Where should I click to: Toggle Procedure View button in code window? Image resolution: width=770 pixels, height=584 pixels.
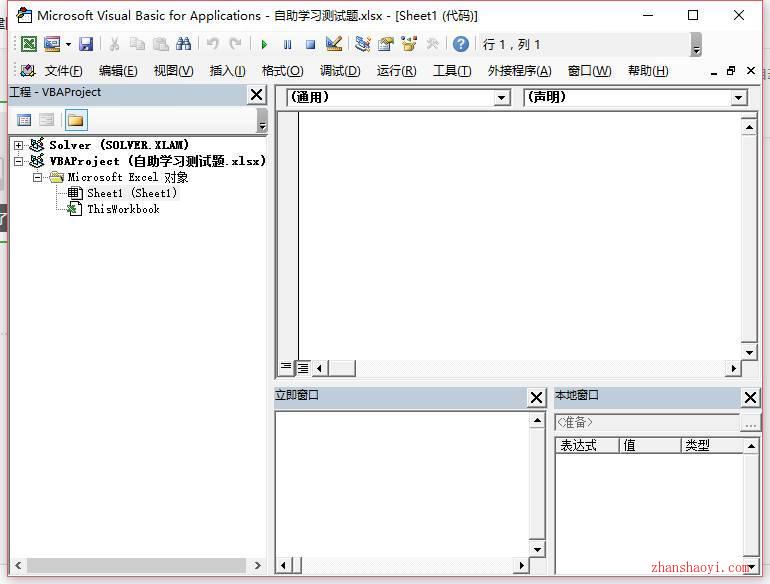tap(286, 367)
